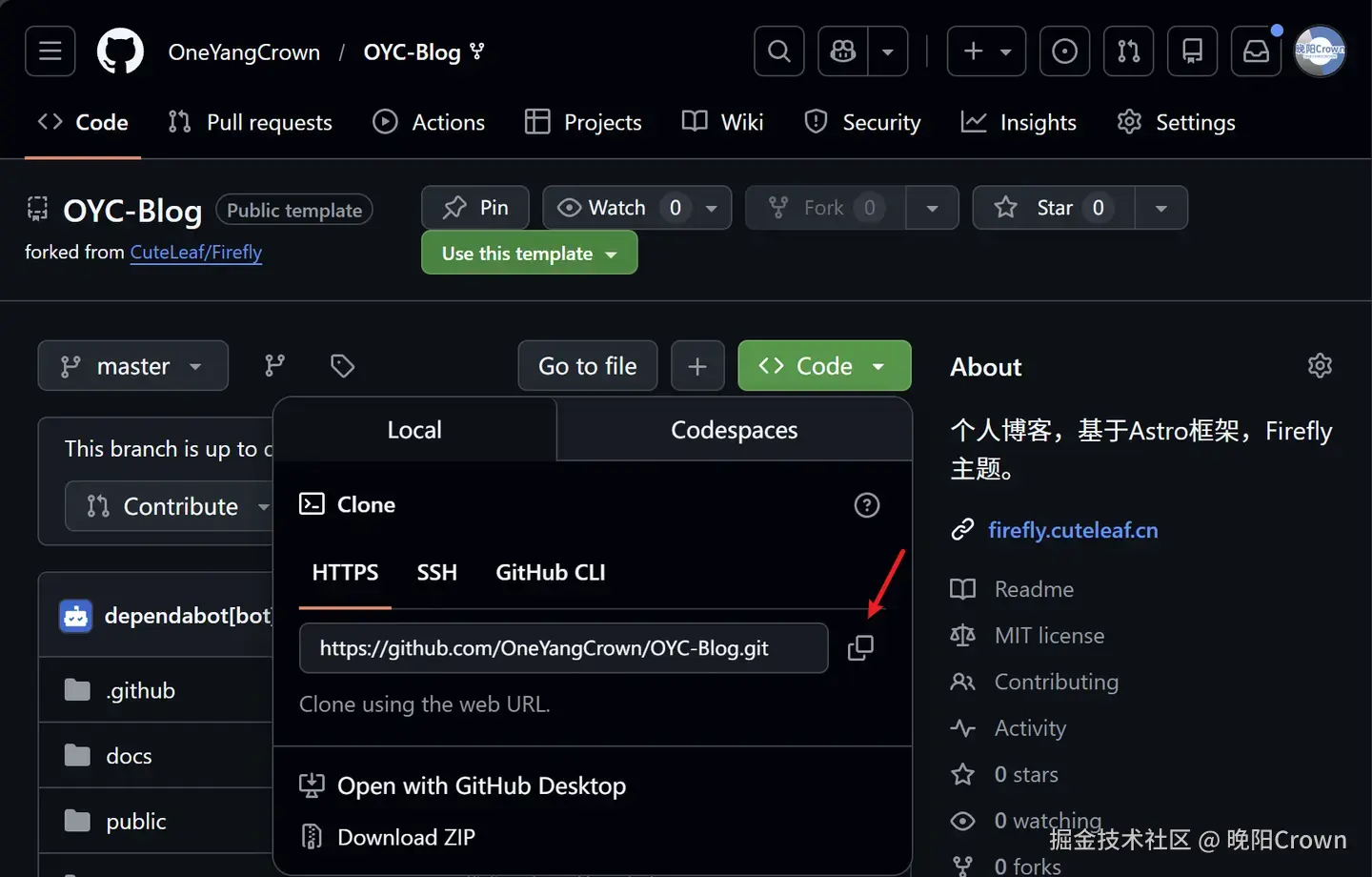Click the clone URL text field
The height and width of the screenshot is (877, 1372).
click(564, 648)
